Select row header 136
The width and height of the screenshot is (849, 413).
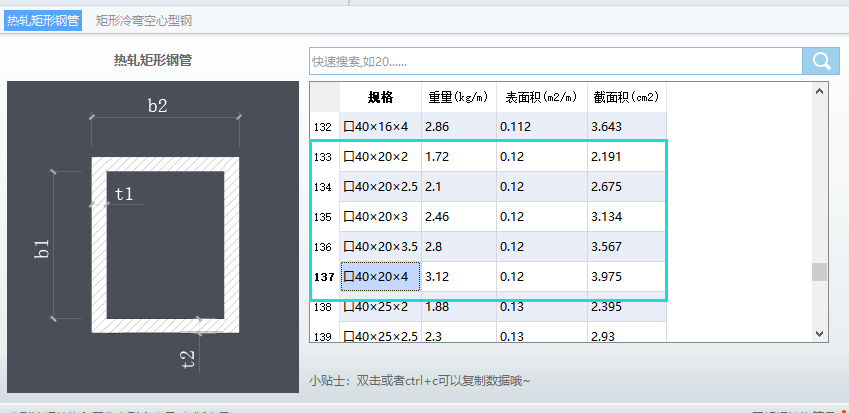[x=325, y=247]
